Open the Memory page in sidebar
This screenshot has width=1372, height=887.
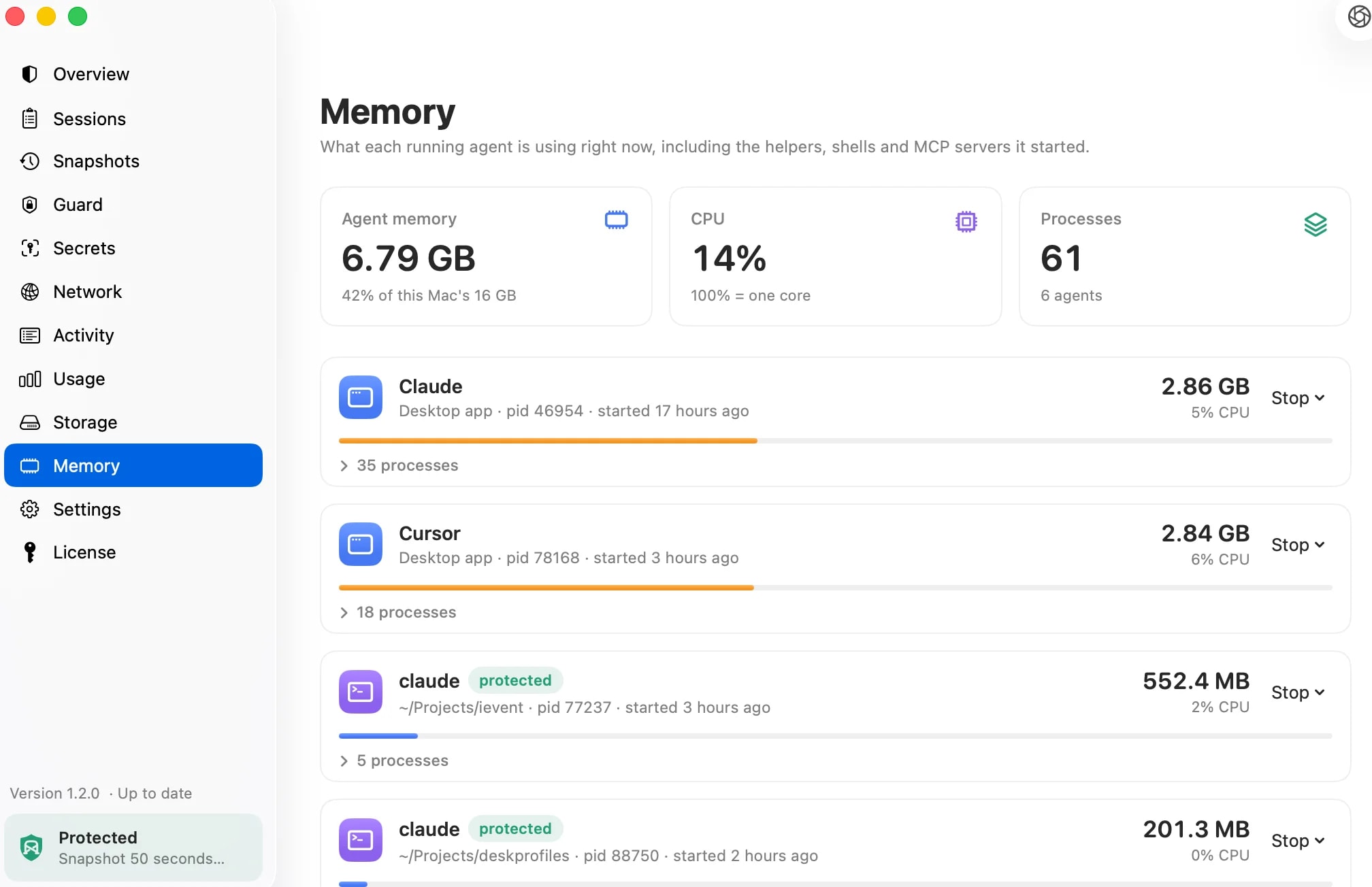pyautogui.click(x=133, y=465)
